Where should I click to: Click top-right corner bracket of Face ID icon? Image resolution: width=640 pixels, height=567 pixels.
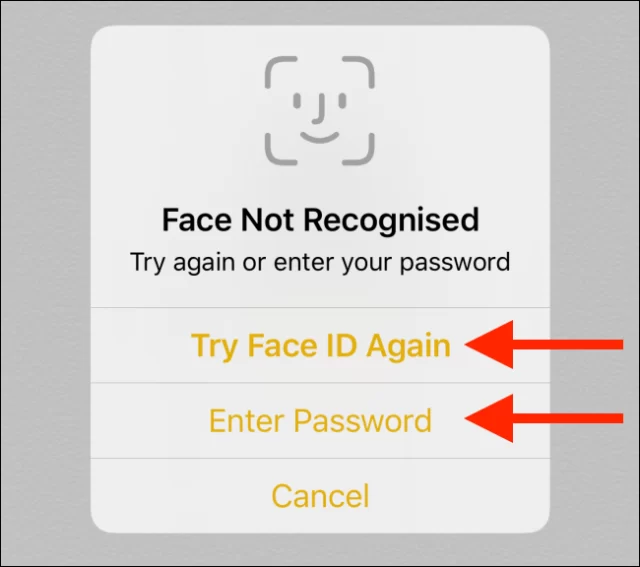[358, 72]
